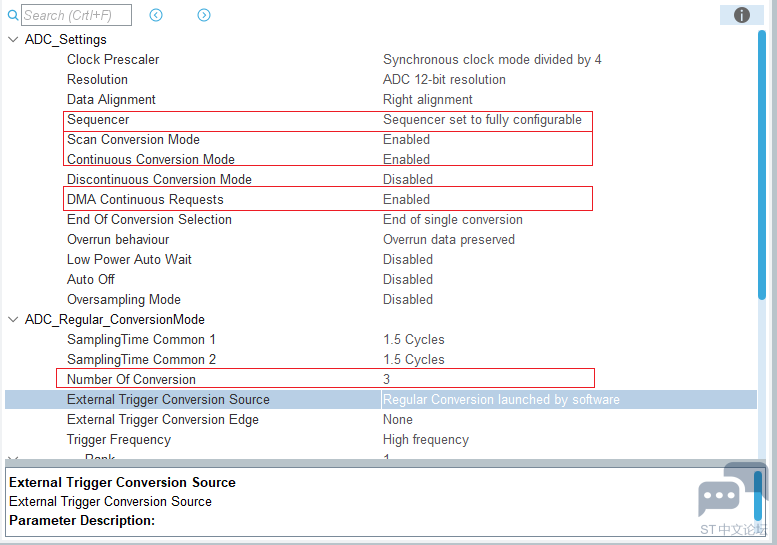The width and height of the screenshot is (777, 545).
Task: Open External Trigger Conversion Source value dropdown
Action: (569, 399)
